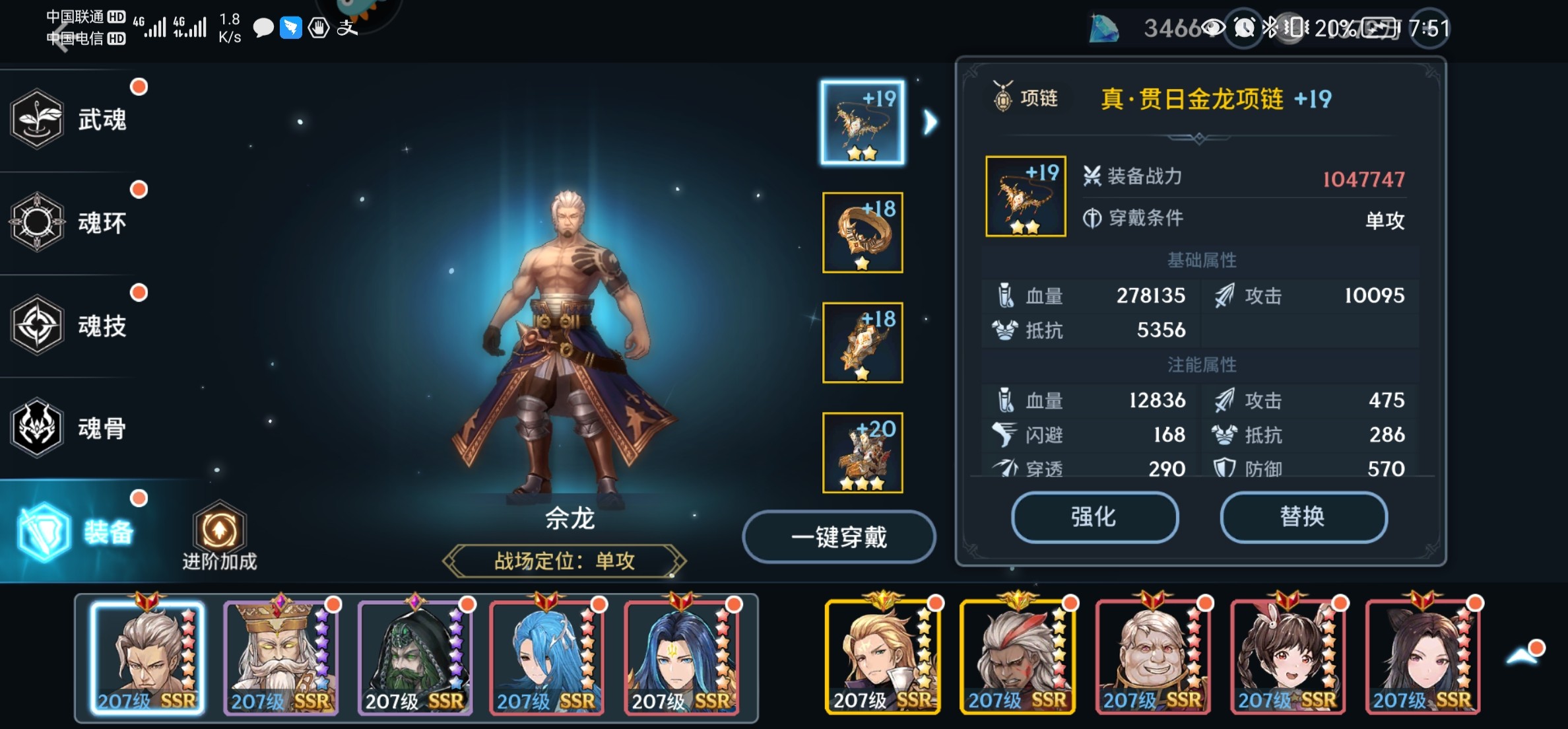
Task: Open the 魂骨 soul bone section
Action: coord(37,428)
